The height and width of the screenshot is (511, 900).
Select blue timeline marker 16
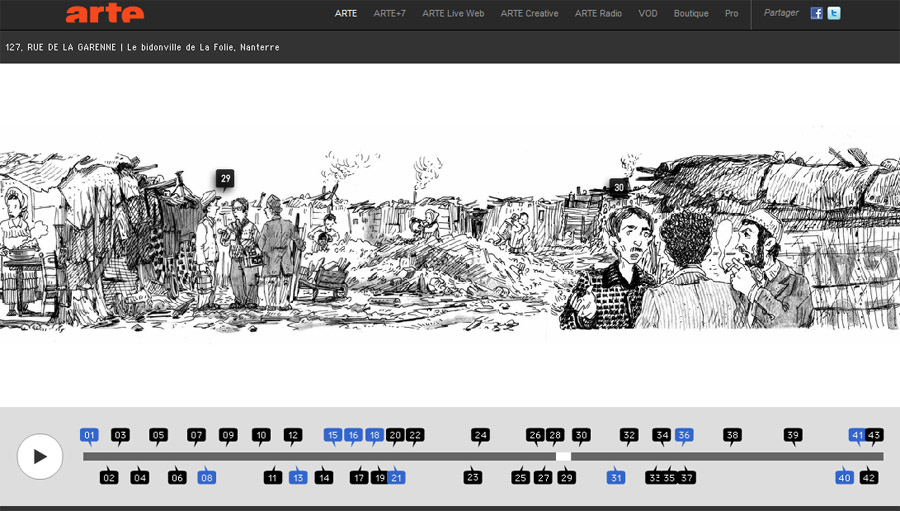(353, 435)
